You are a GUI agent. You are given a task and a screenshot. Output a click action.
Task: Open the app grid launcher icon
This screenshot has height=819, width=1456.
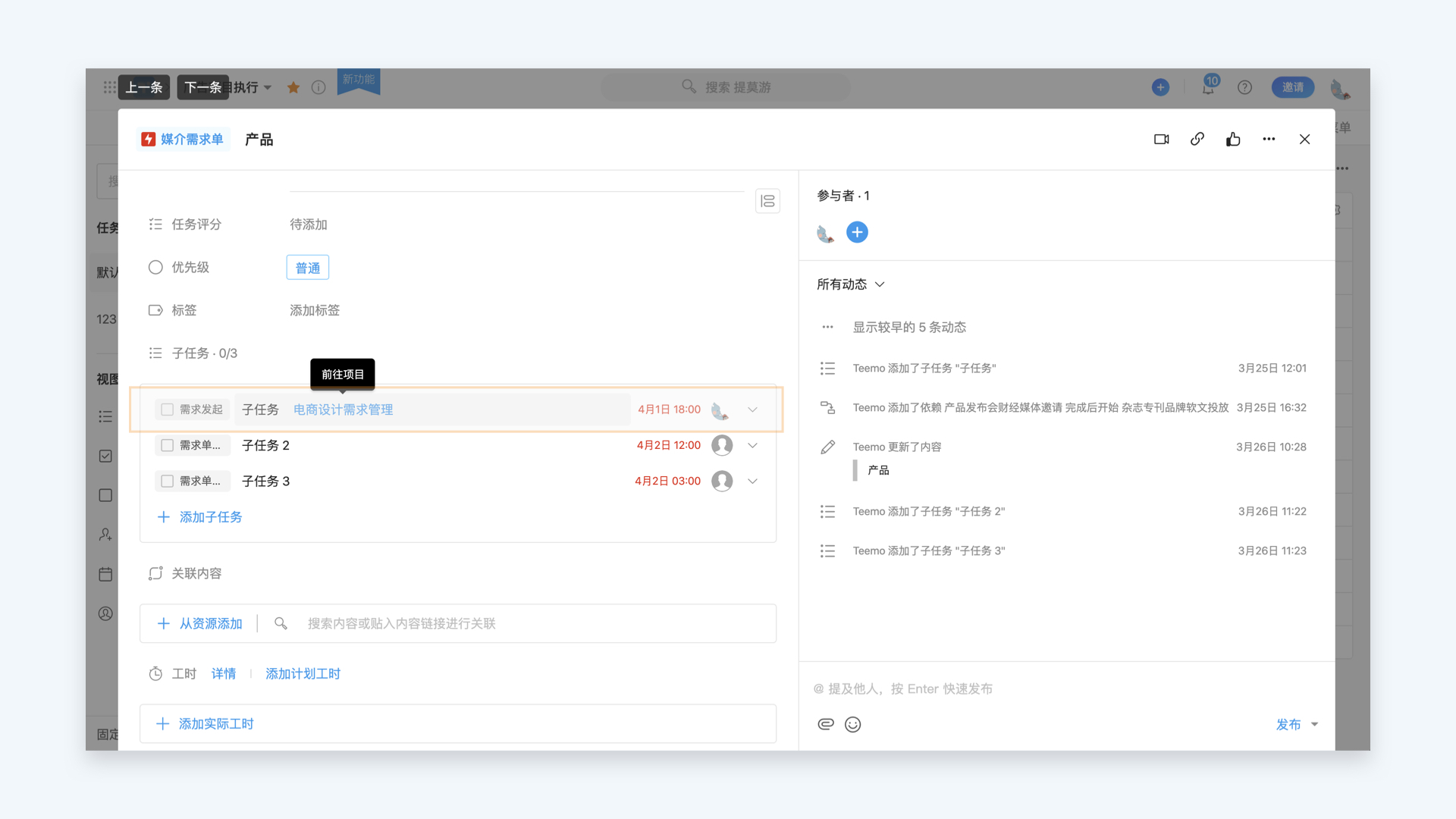point(110,87)
